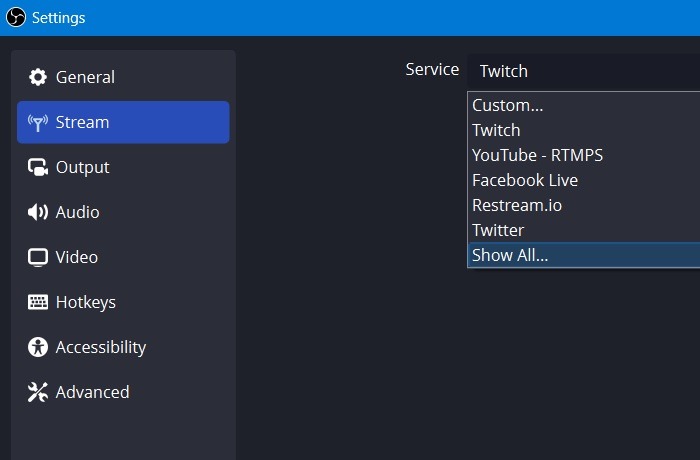Click the Advanced tools icon
700x460 pixels.
pos(38,392)
